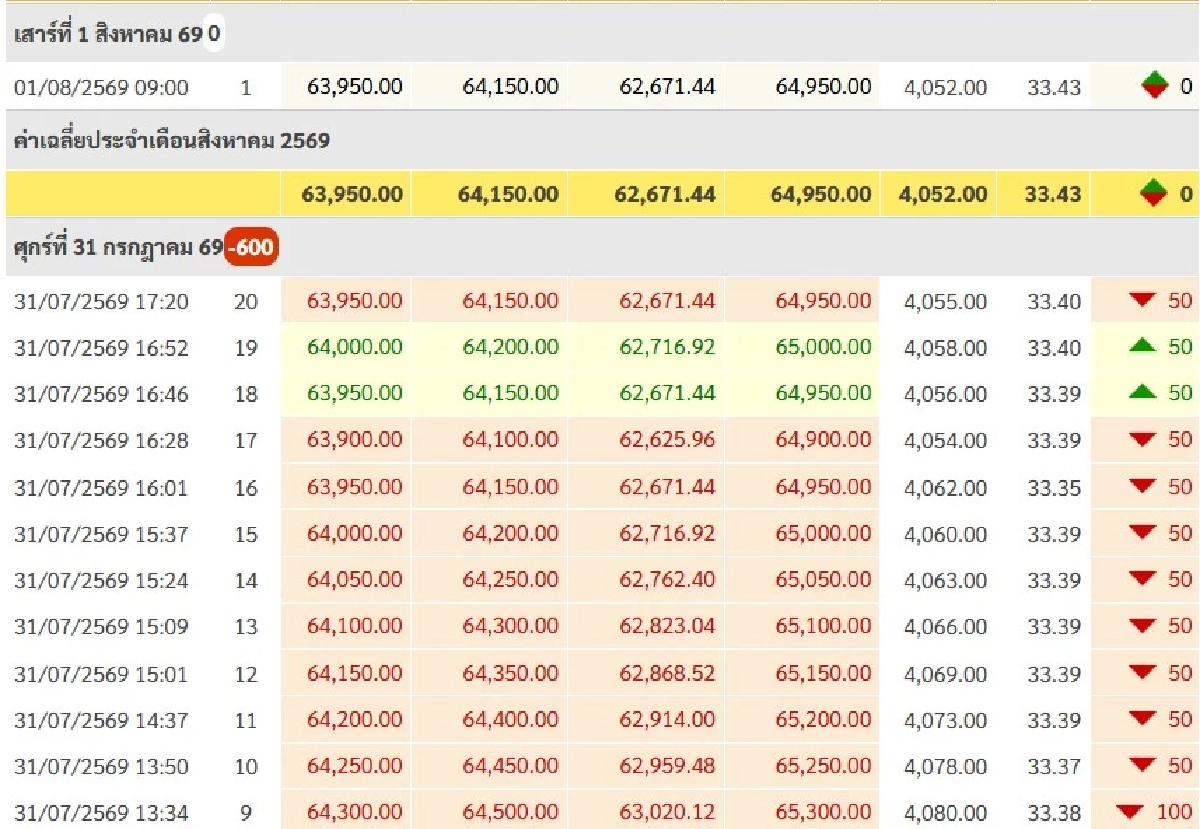Click the diamond icon in the yellow monthly average row
The height and width of the screenshot is (829, 1200).
[x=1153, y=194]
